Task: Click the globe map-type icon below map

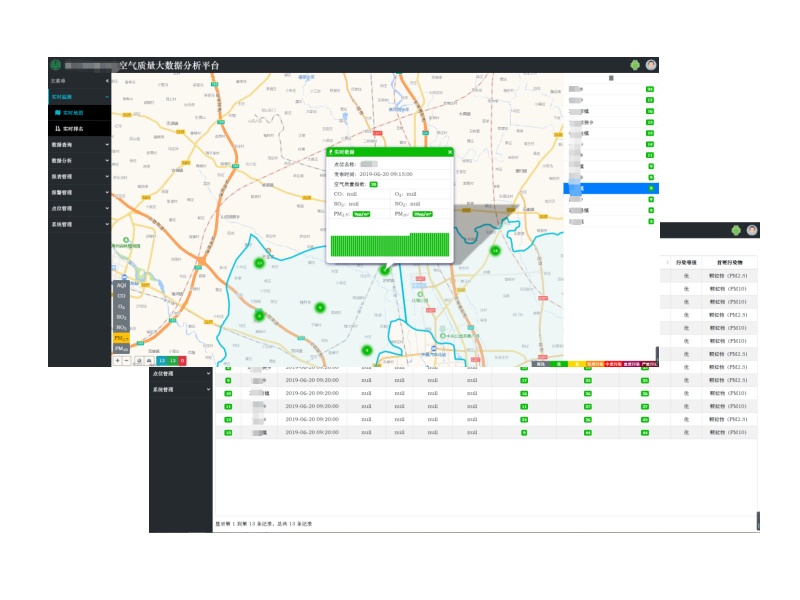Action: [x=138, y=360]
